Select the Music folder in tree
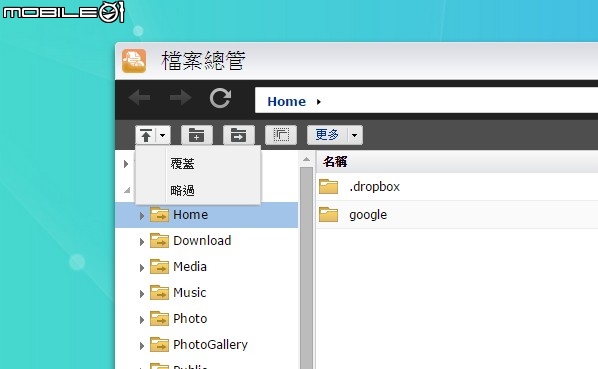 190,292
